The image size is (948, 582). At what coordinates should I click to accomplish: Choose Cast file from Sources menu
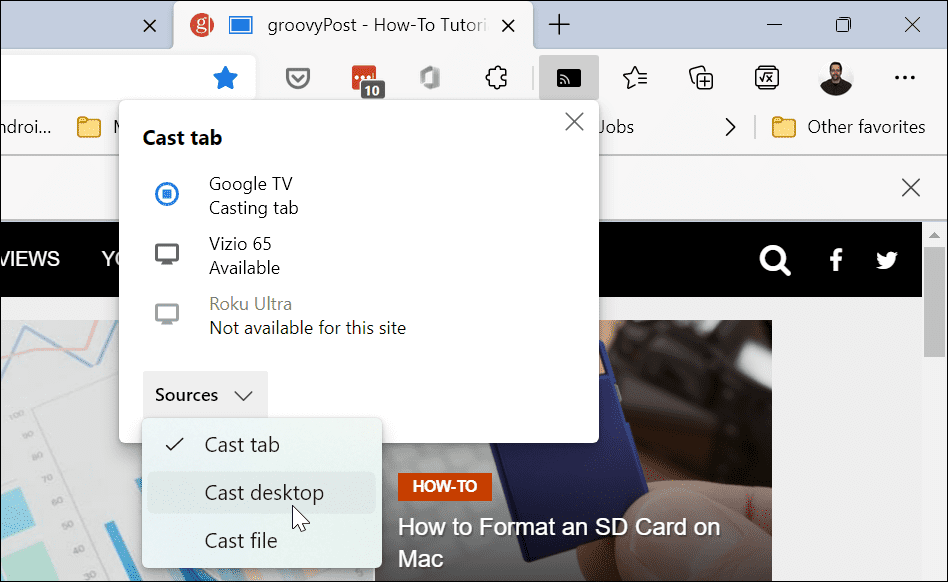261,540
